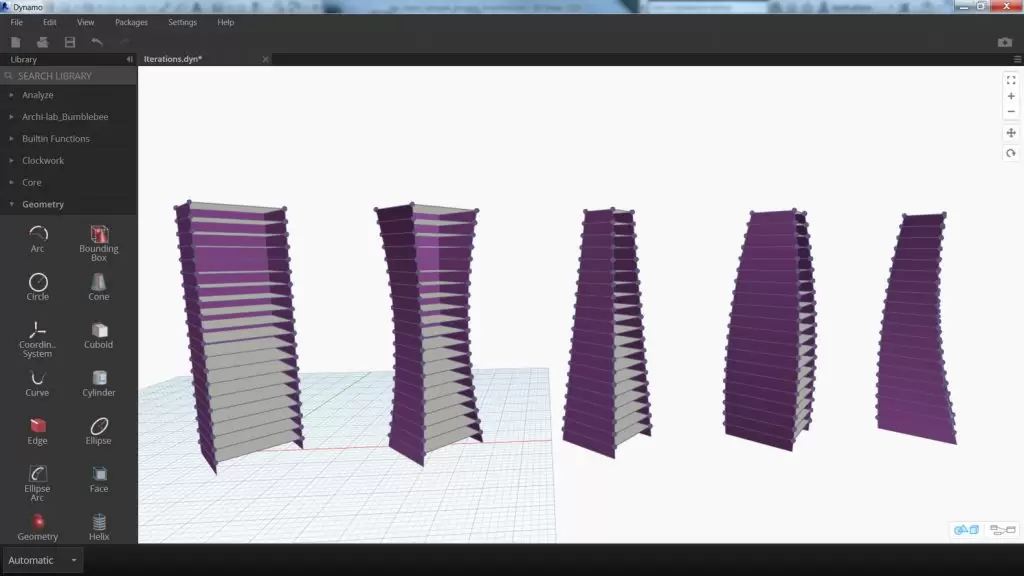This screenshot has width=1024, height=576.
Task: Expand the Clockwork library category
Action: [x=43, y=160]
